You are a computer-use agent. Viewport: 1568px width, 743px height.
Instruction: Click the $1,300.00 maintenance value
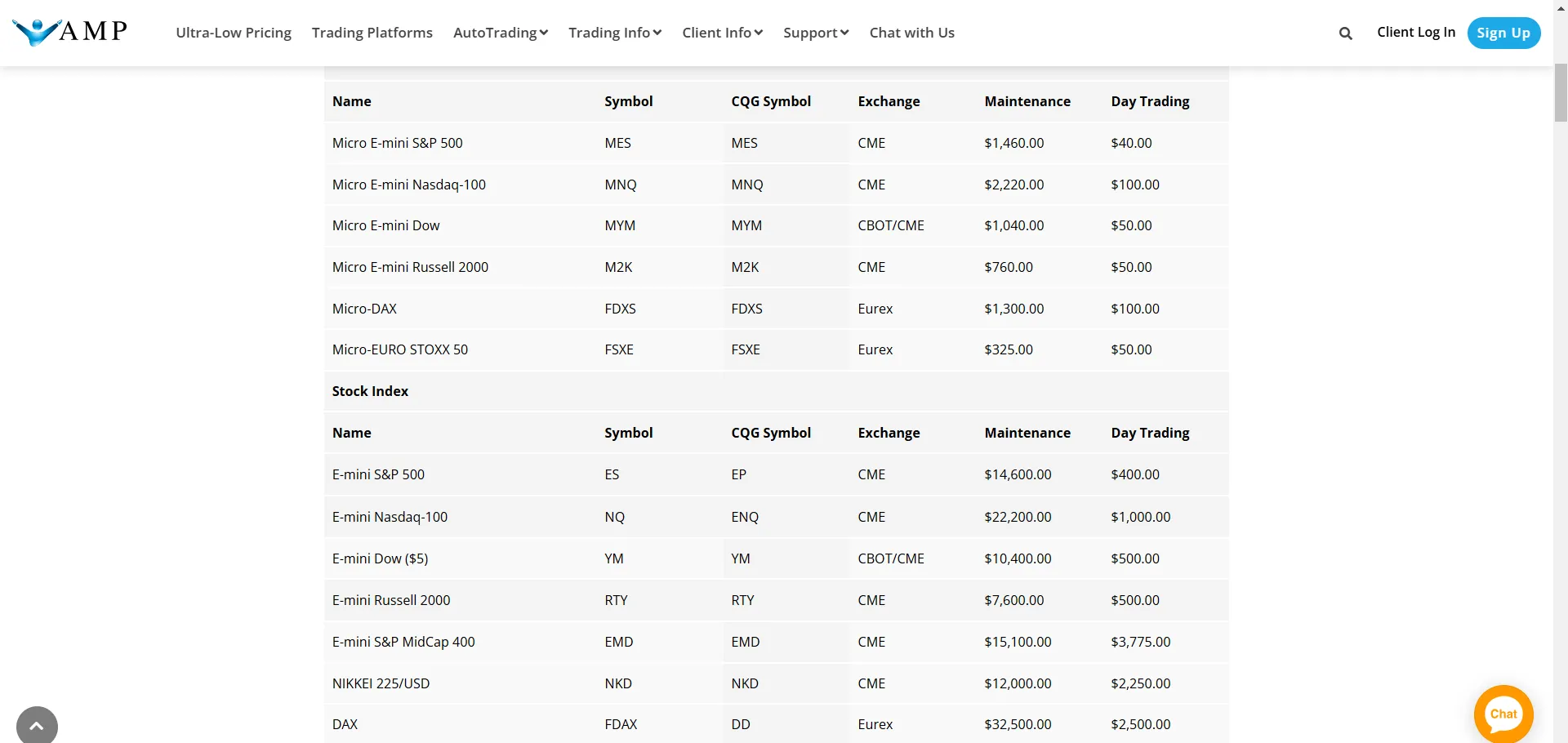tap(1014, 309)
